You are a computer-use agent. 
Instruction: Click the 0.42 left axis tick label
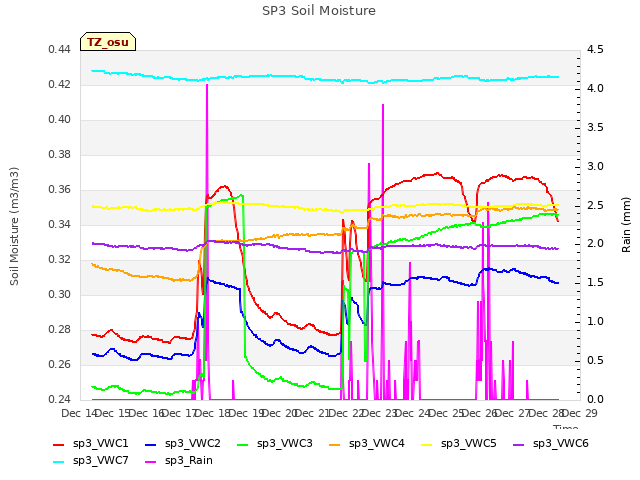[x=59, y=85]
